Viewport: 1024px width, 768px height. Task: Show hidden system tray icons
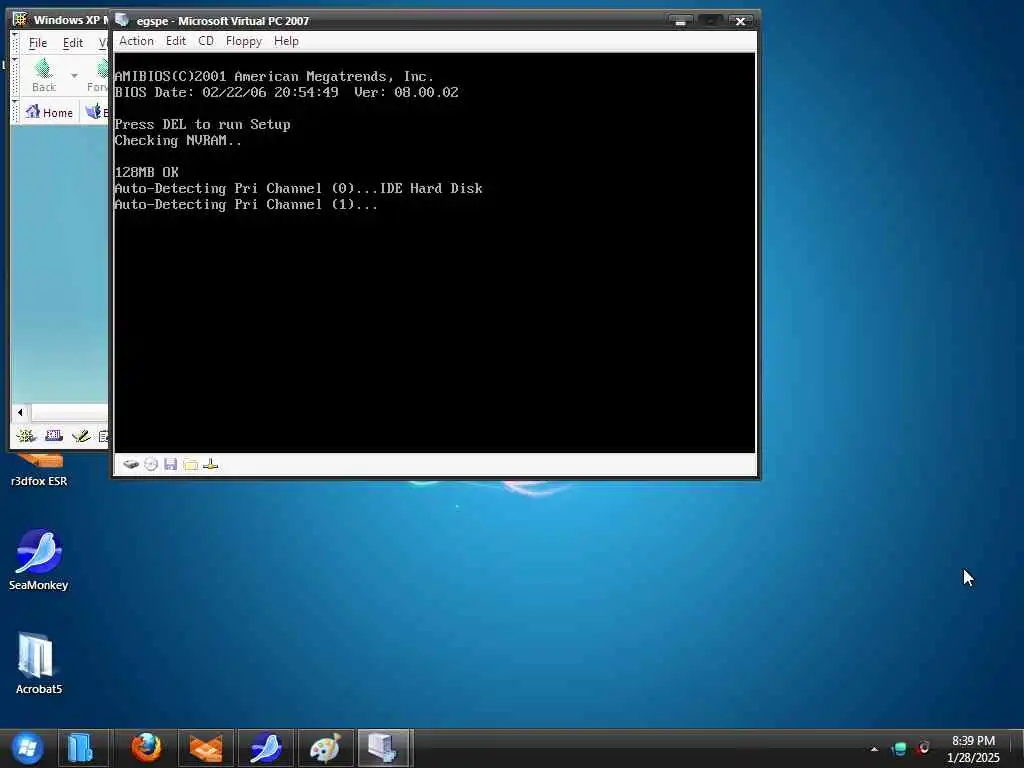point(874,749)
